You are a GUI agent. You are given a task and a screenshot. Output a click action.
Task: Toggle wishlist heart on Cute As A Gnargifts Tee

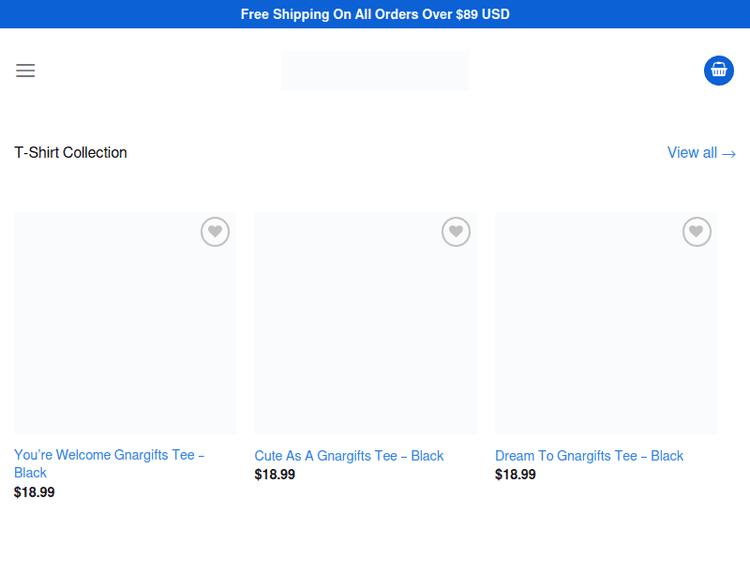[456, 232]
